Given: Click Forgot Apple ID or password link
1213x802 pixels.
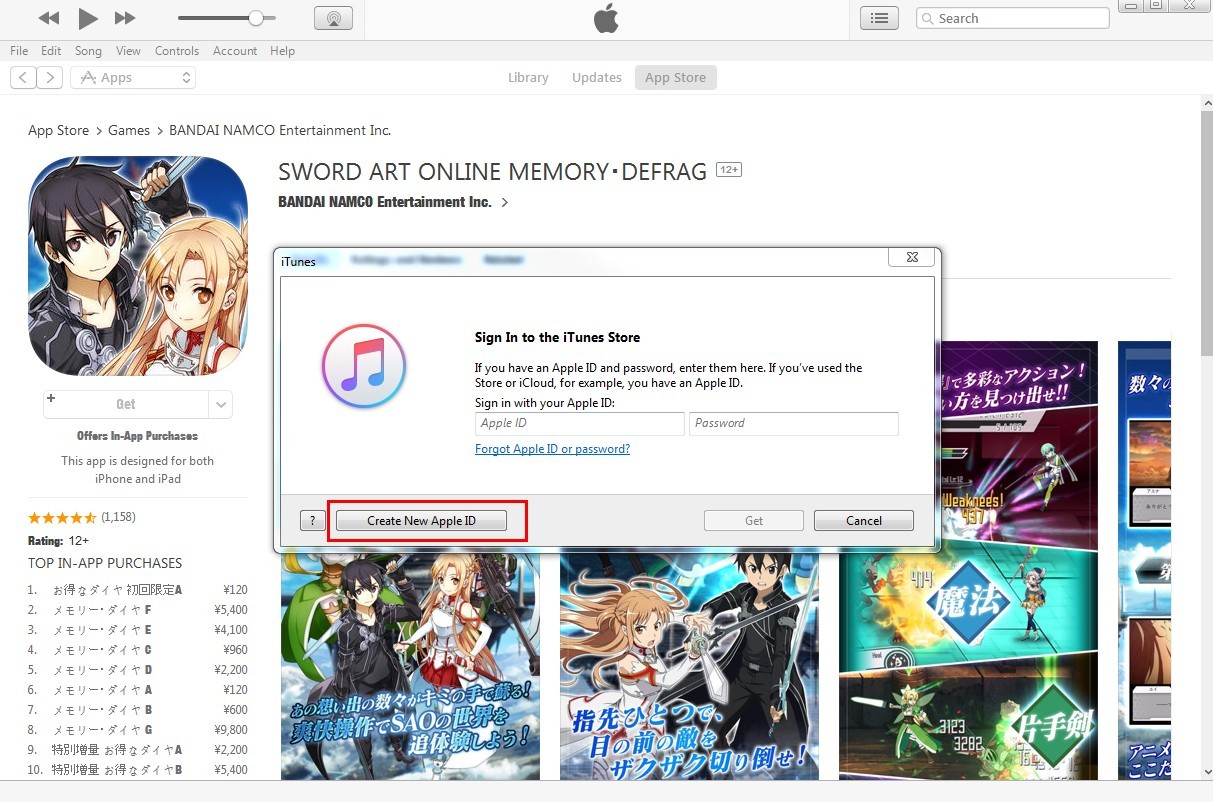Looking at the screenshot, I should click(x=552, y=449).
